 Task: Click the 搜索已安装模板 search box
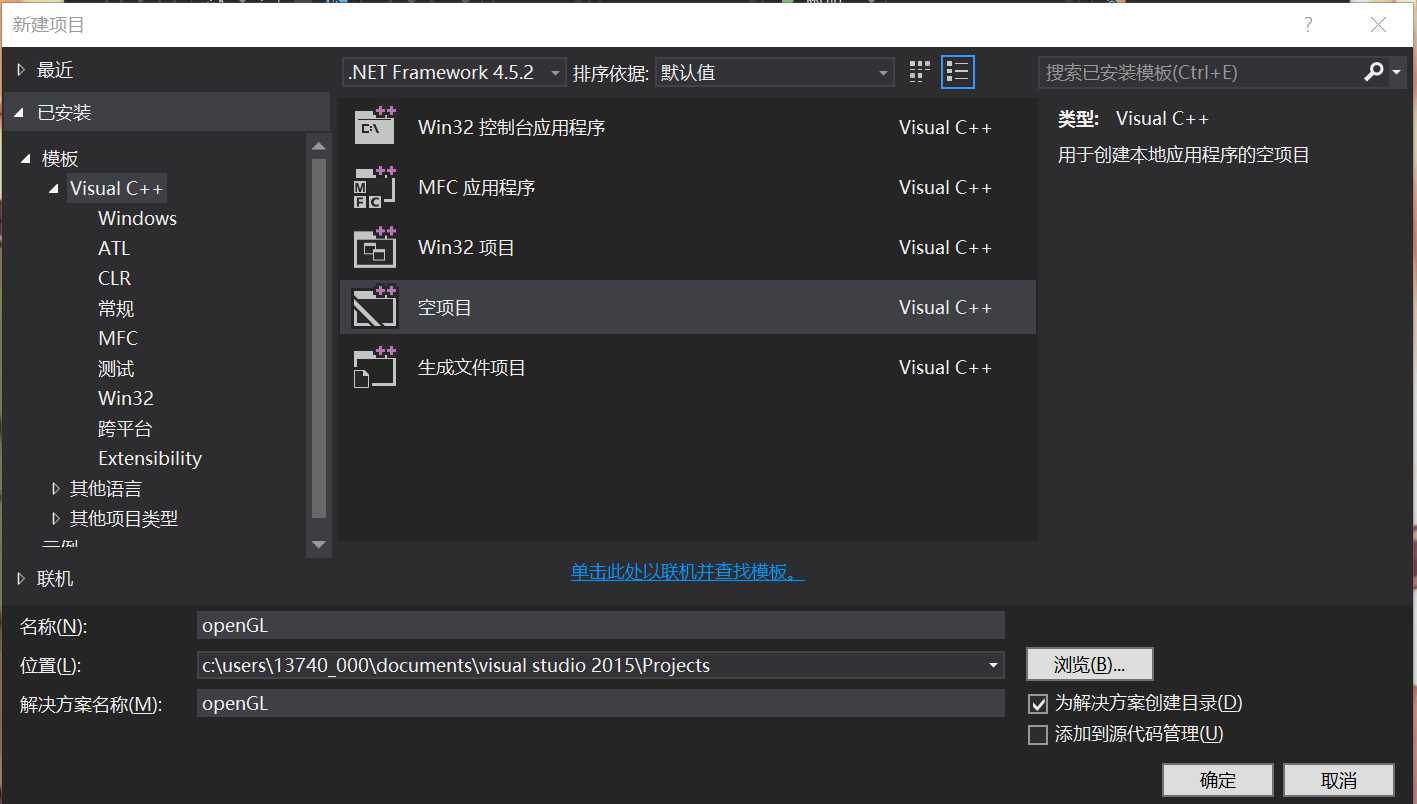[x=1200, y=72]
